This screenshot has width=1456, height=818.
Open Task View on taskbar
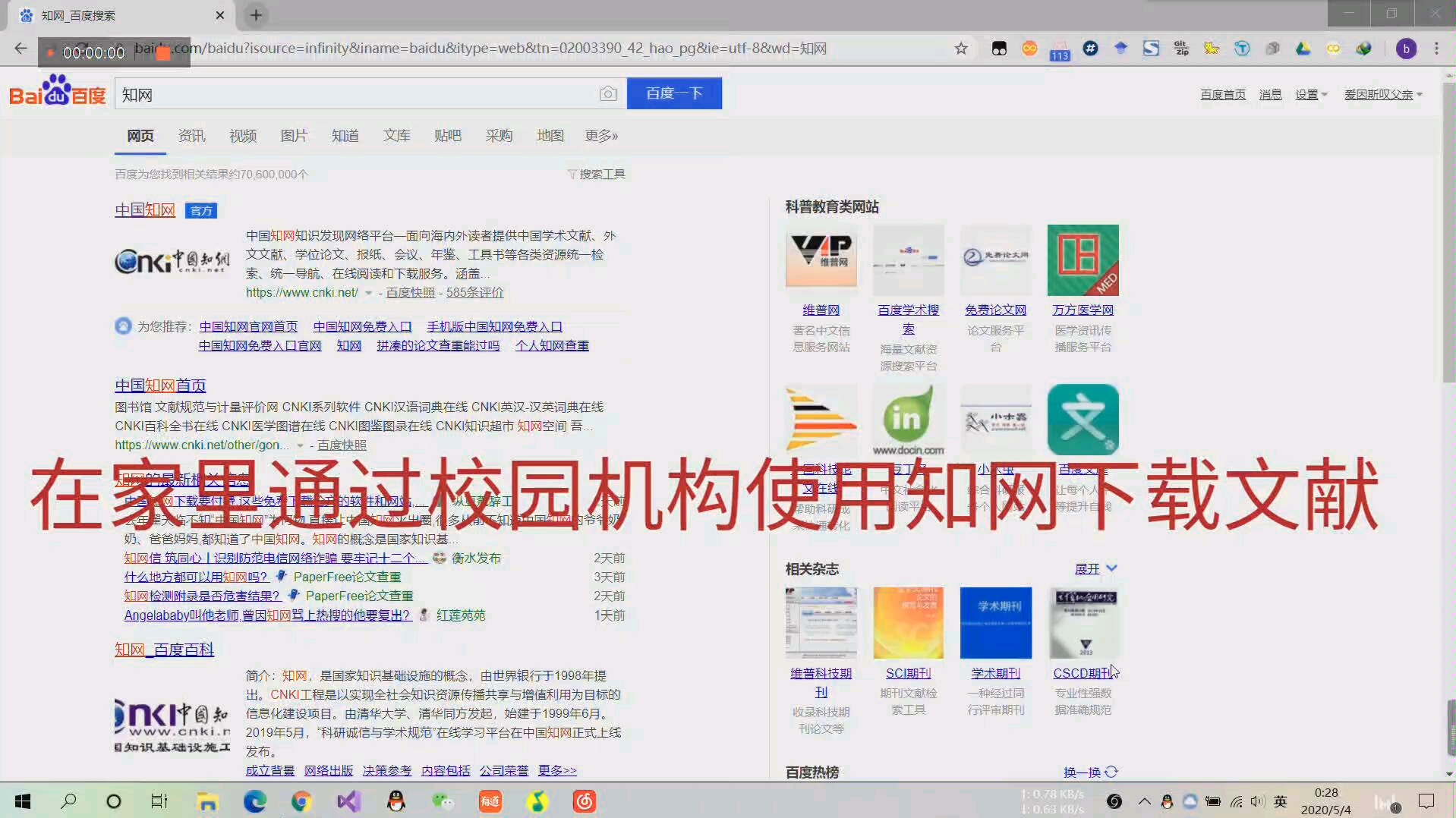click(x=159, y=801)
